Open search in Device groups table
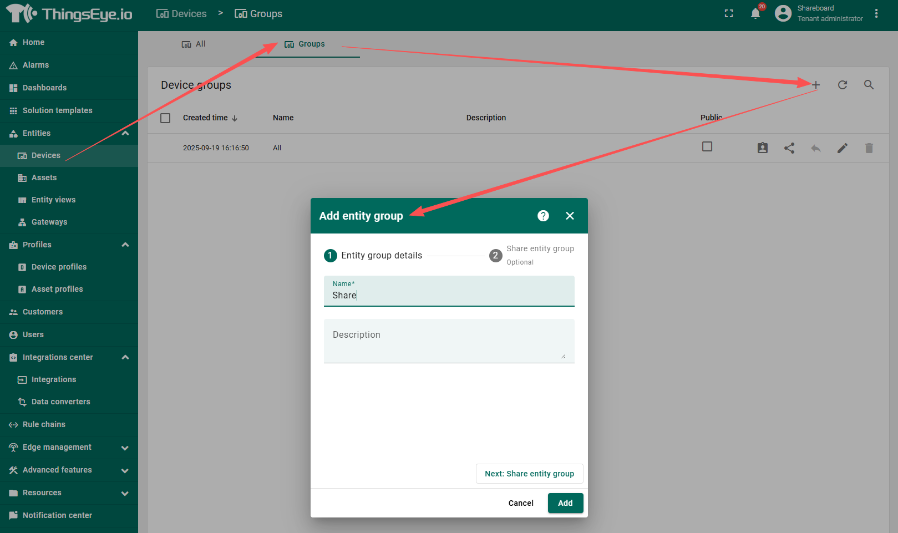Screen dimensions: 898x533 pyautogui.click(x=869, y=85)
